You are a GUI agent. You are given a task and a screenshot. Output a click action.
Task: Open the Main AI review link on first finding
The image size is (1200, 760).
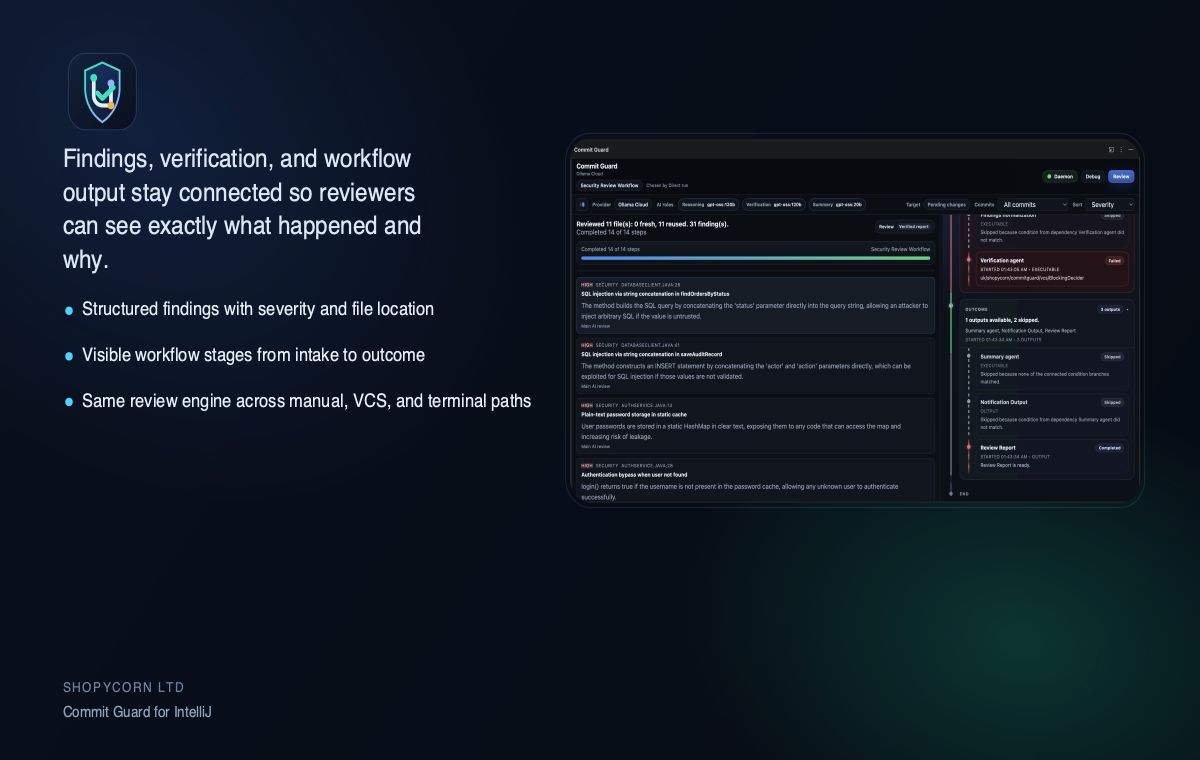595,326
